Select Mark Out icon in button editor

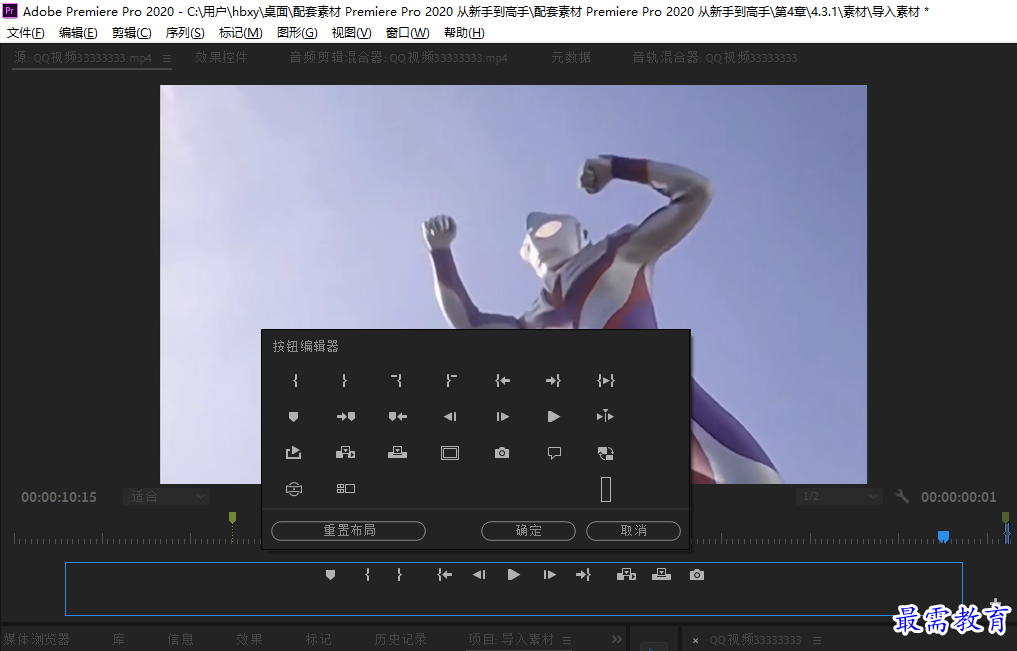(344, 381)
